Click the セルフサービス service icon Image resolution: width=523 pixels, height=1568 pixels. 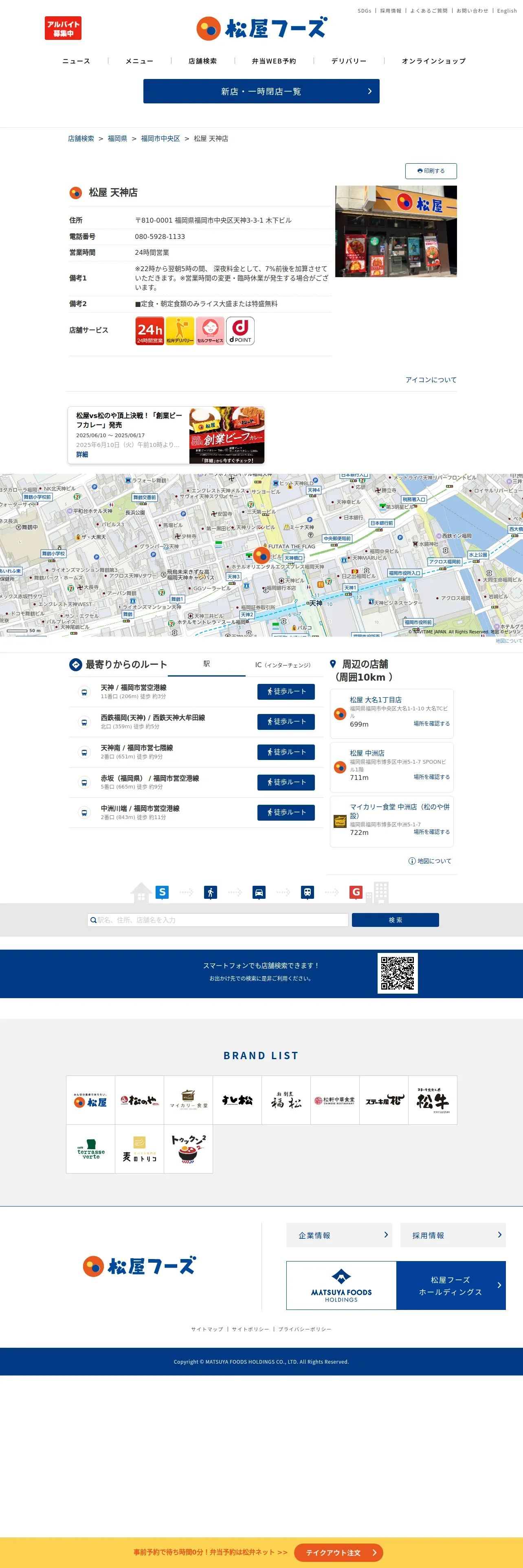210,331
